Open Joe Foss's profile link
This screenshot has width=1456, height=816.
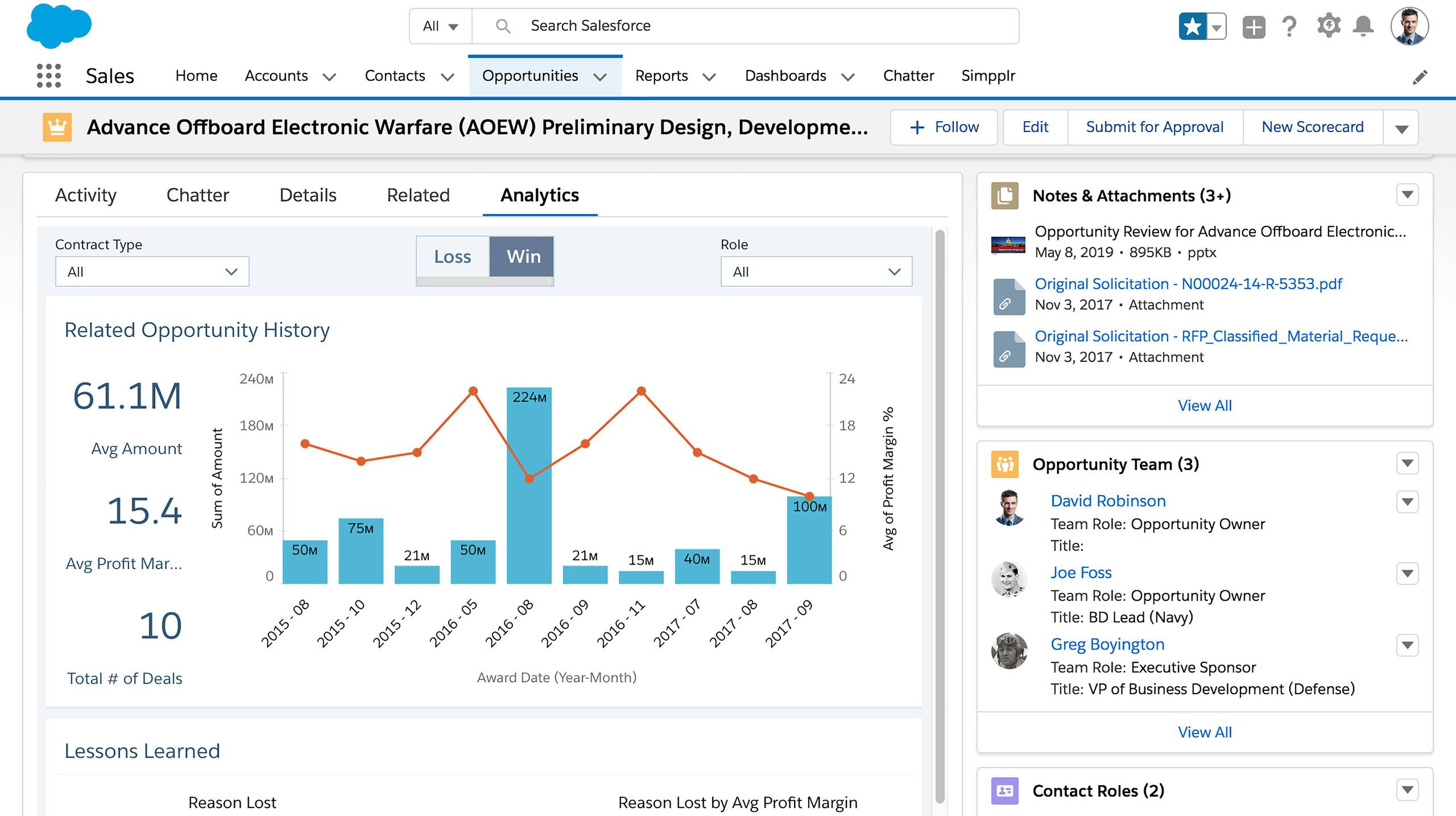coord(1081,572)
